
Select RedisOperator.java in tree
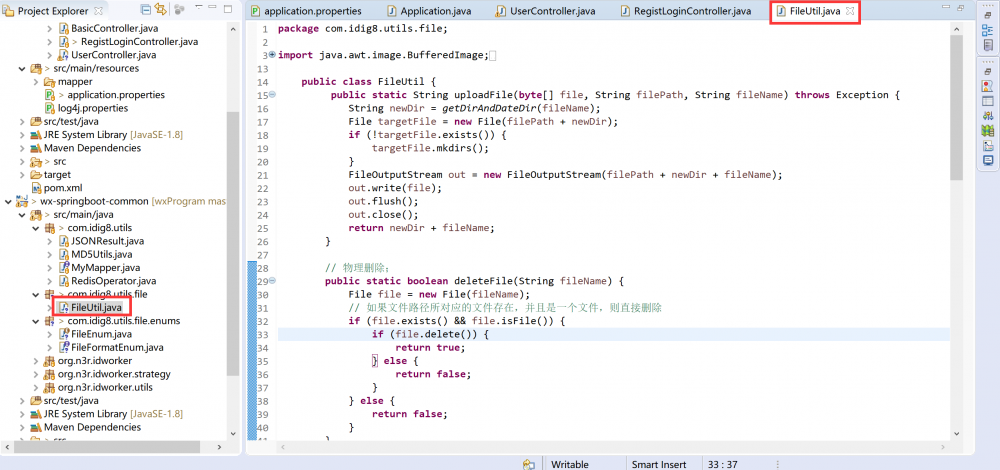point(113,281)
